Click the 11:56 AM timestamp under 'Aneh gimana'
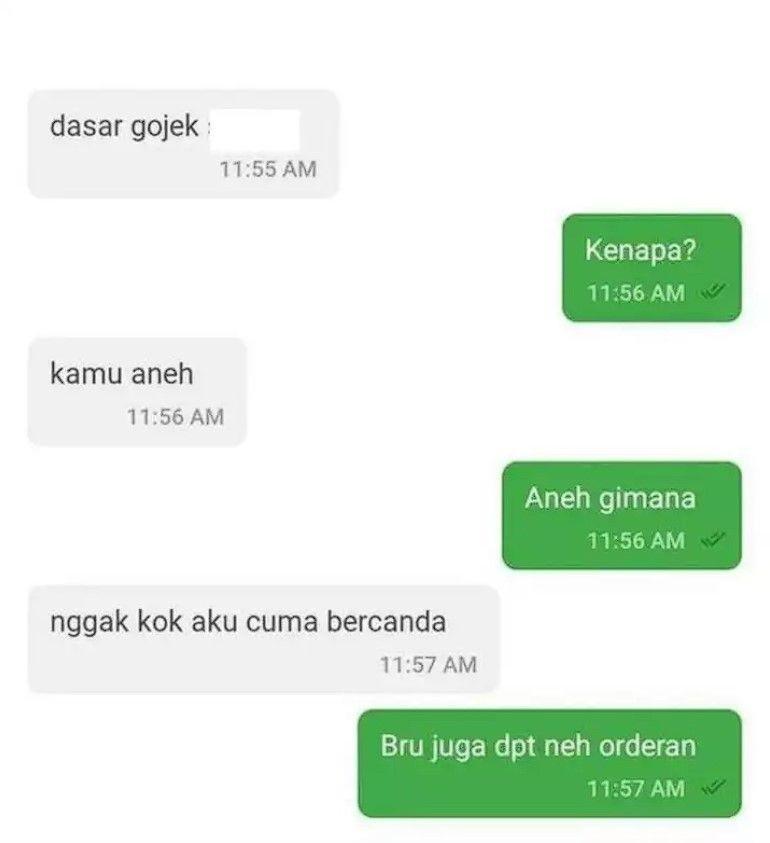The height and width of the screenshot is (843, 770). click(x=636, y=540)
